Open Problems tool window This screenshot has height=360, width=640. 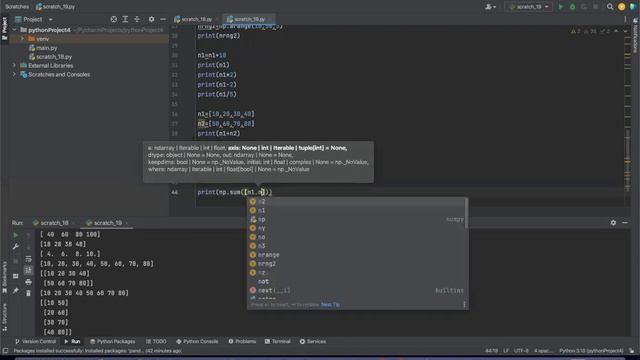click(x=242, y=341)
